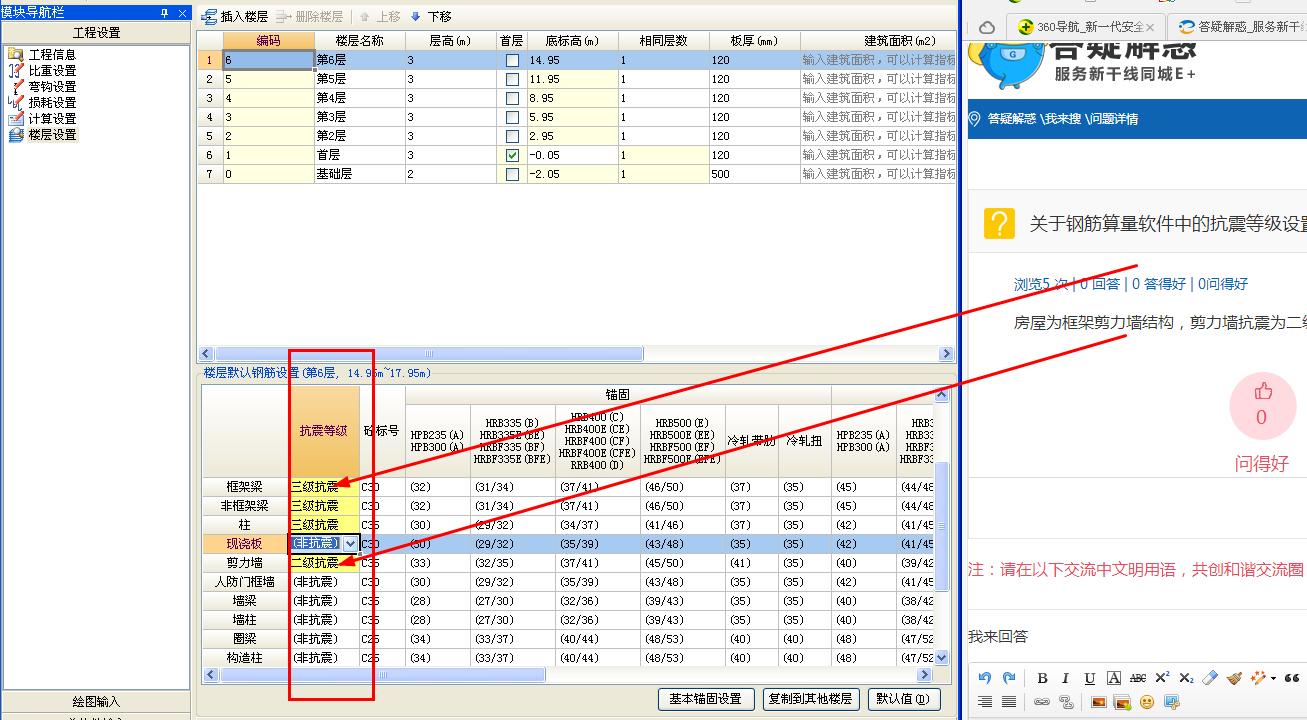Toggle underline formatting in answer editor
1307x720 pixels.
(1090, 678)
